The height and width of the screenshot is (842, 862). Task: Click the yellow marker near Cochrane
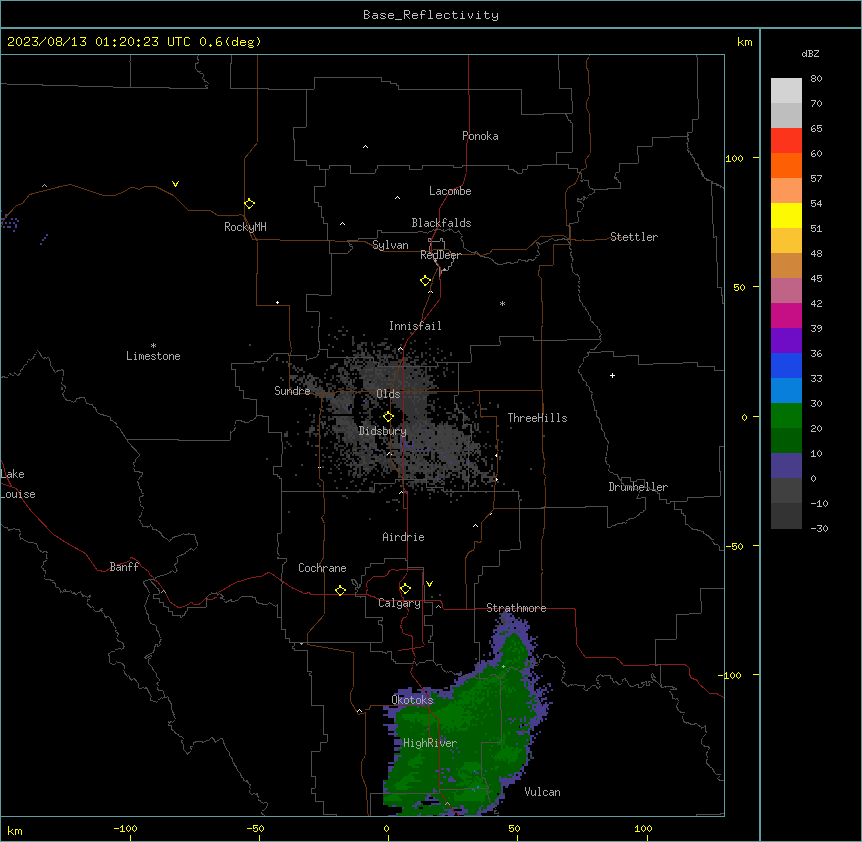340,590
